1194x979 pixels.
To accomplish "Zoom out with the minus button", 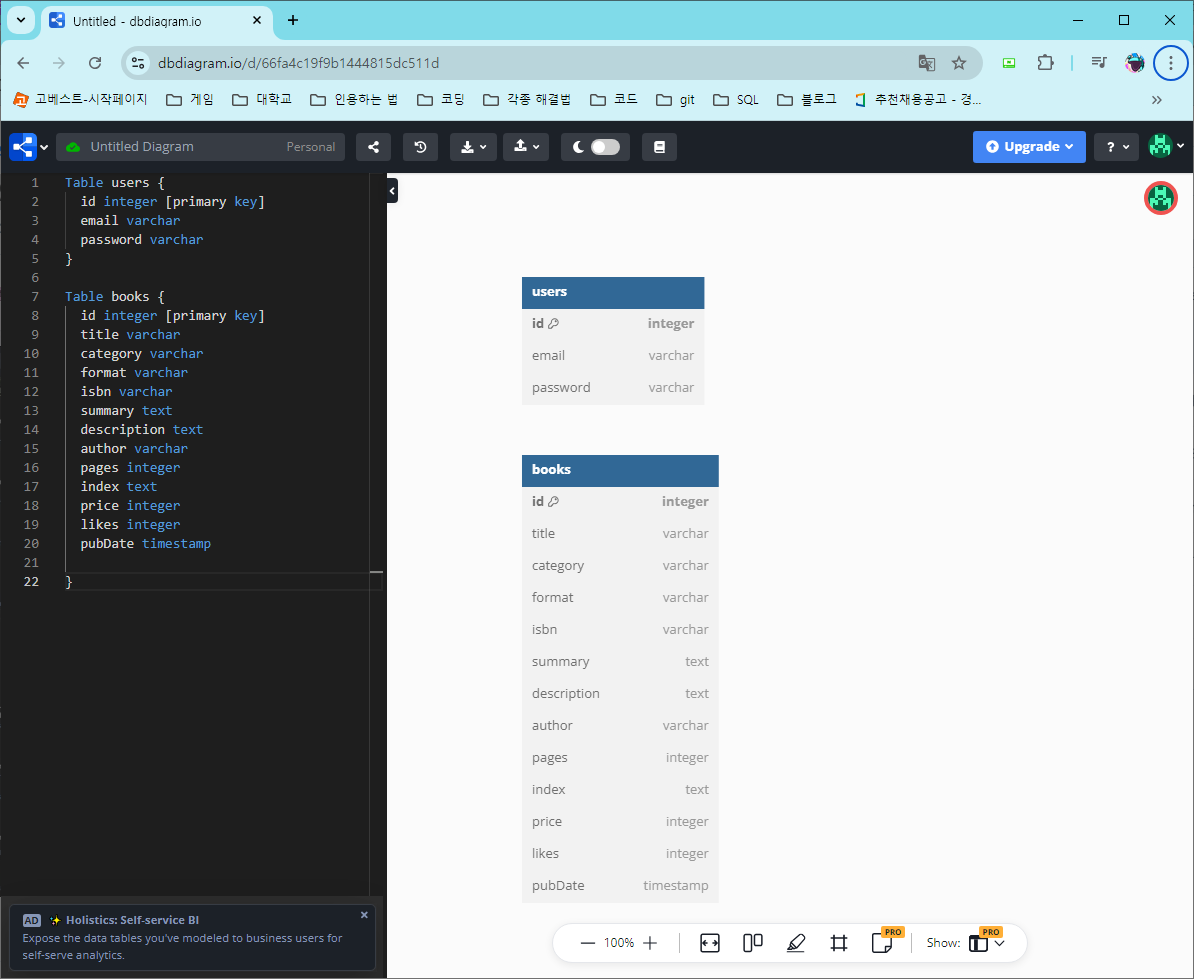I will pos(587,942).
